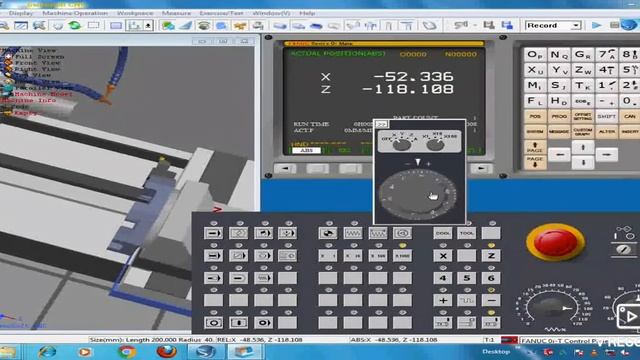Click the O/P address key
The width and height of the screenshot is (640, 360).
[535, 55]
